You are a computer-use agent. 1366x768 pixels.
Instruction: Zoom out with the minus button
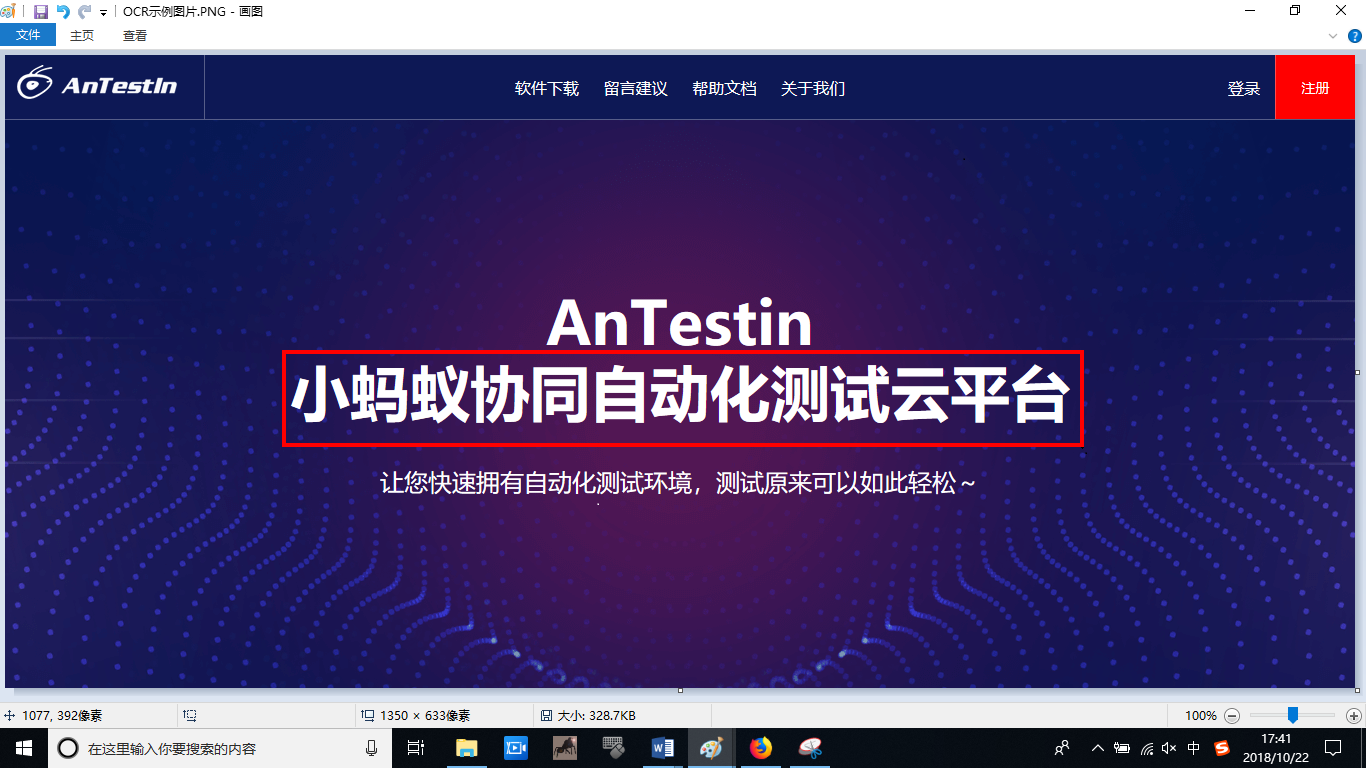tap(1232, 716)
